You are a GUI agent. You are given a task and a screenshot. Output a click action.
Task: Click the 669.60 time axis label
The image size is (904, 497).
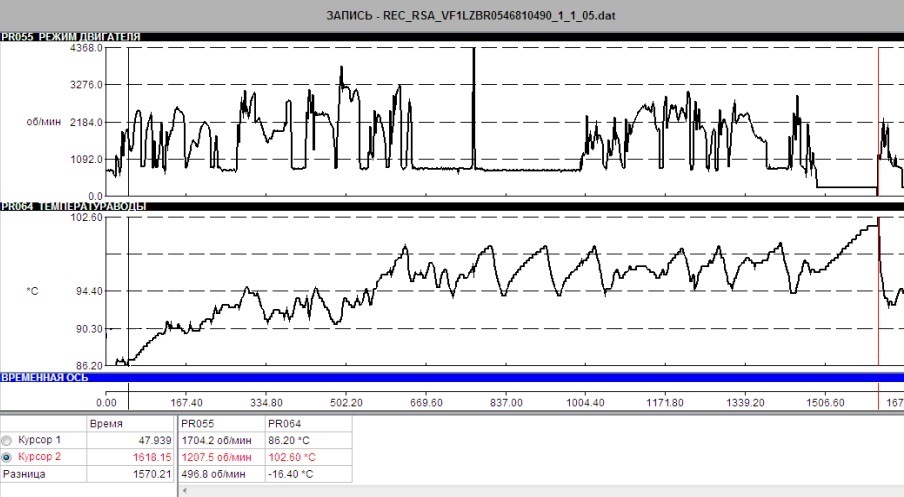[427, 402]
